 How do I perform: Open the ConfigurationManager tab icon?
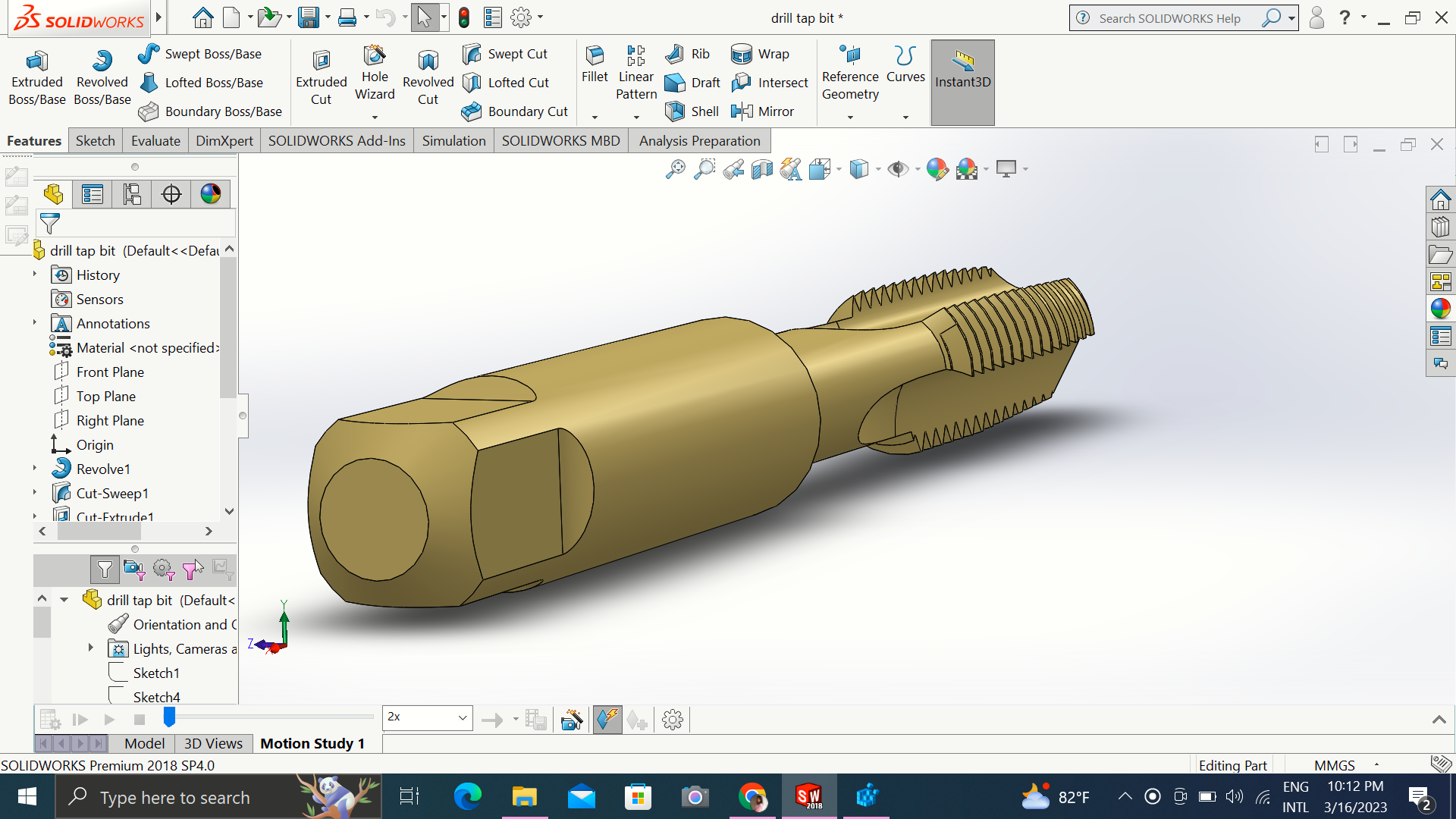[132, 195]
